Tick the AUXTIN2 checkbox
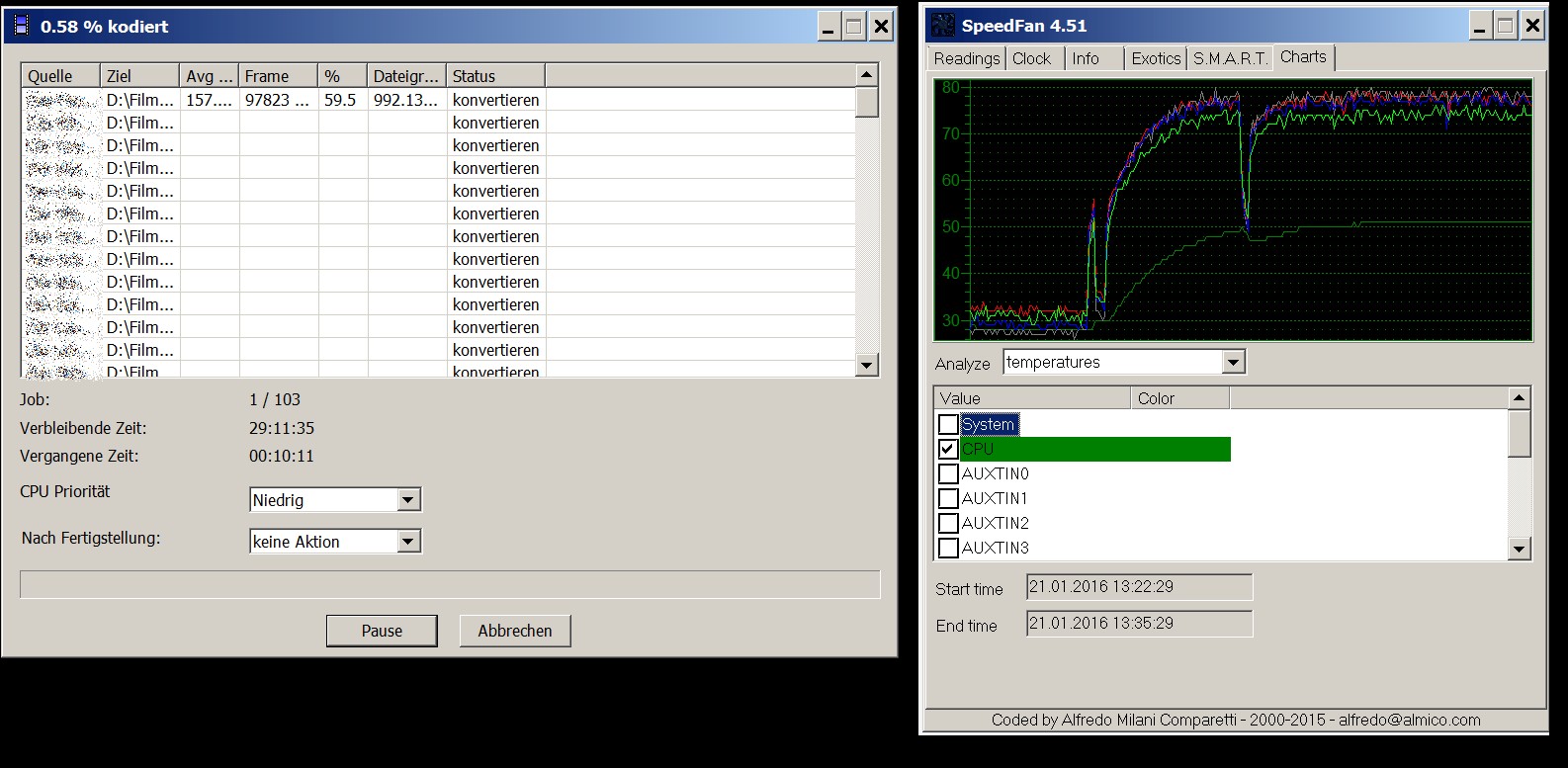Viewport: 1568px width, 768px height. coord(948,523)
